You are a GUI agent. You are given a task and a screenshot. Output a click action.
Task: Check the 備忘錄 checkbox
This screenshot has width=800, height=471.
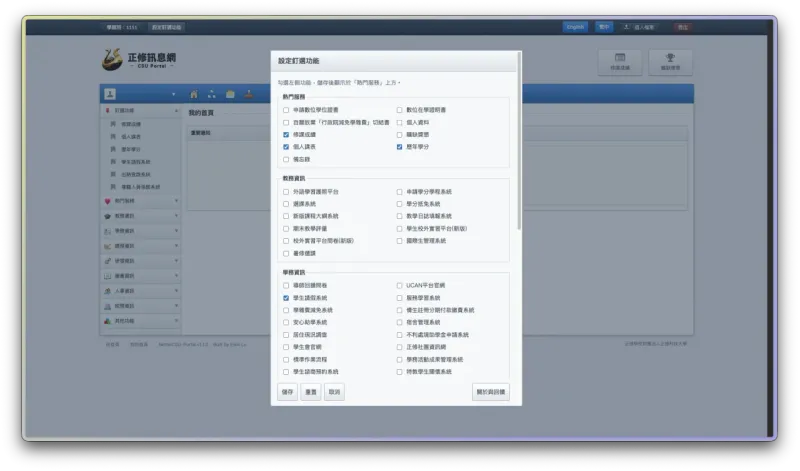click(x=286, y=159)
